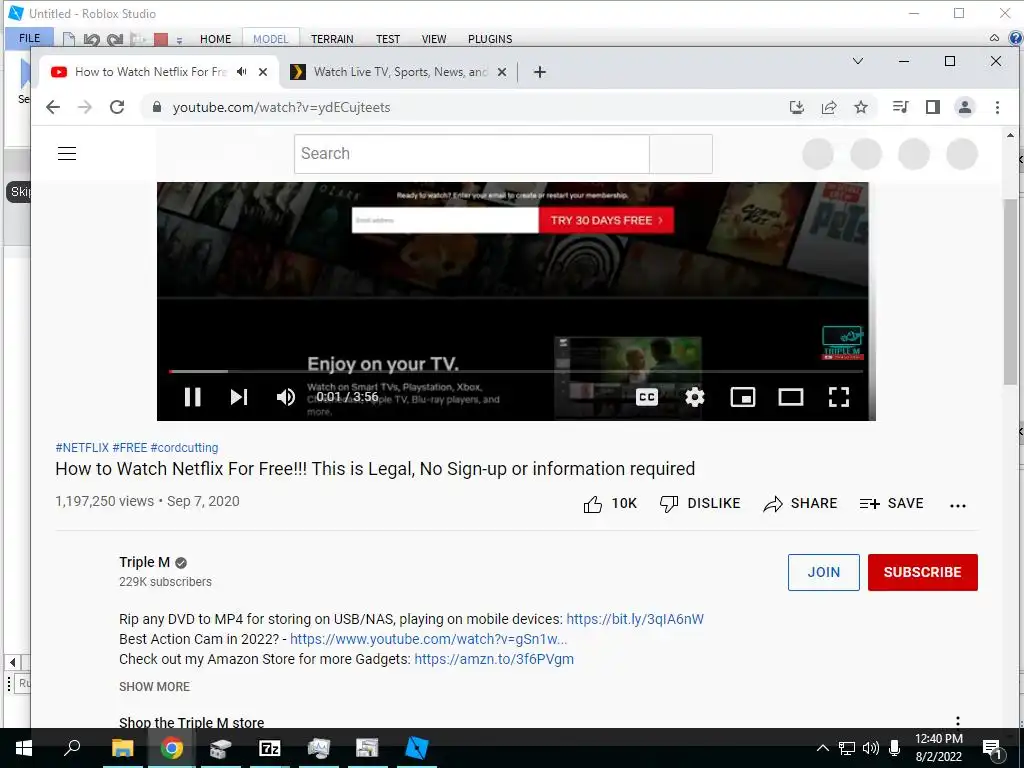Click the page vertical scrollbar
Screen dimensions: 1024x768
point(1010,291)
